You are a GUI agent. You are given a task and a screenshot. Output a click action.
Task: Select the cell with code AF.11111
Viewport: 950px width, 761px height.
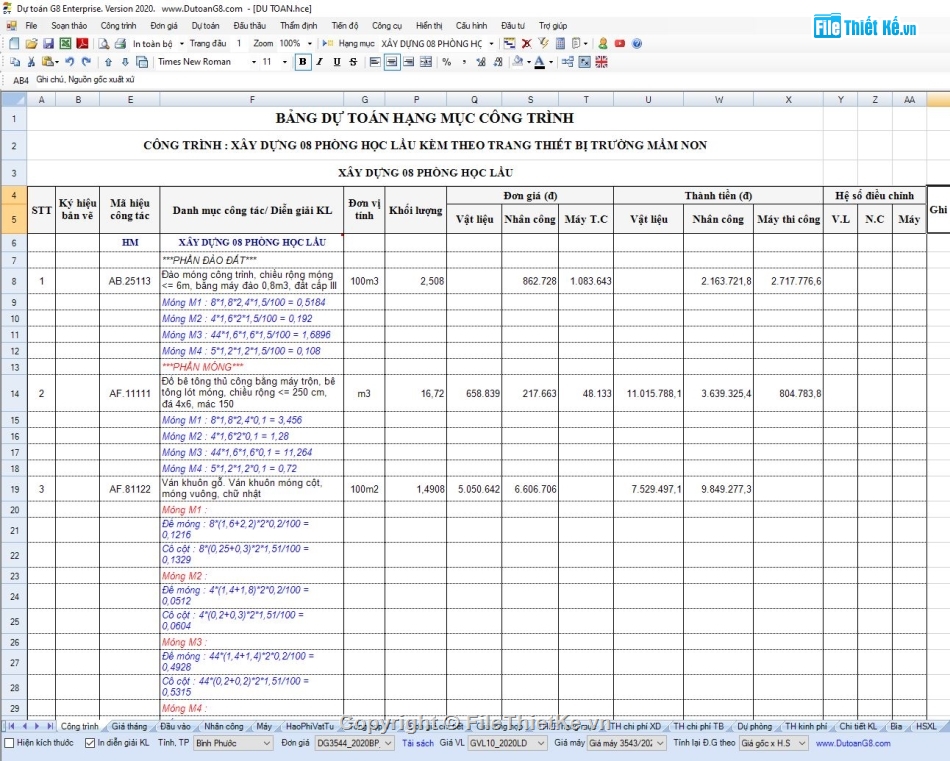[130, 394]
